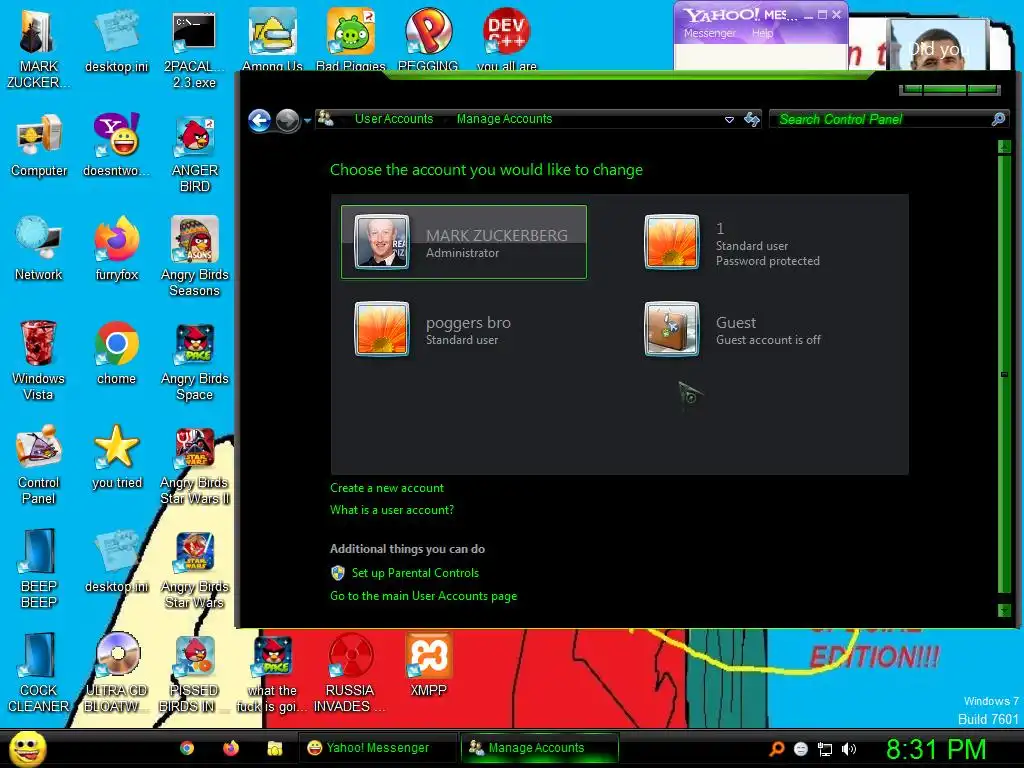The height and width of the screenshot is (768, 1024).
Task: Switch to Yahoo! Messenger taskbar button
Action: (x=377, y=748)
